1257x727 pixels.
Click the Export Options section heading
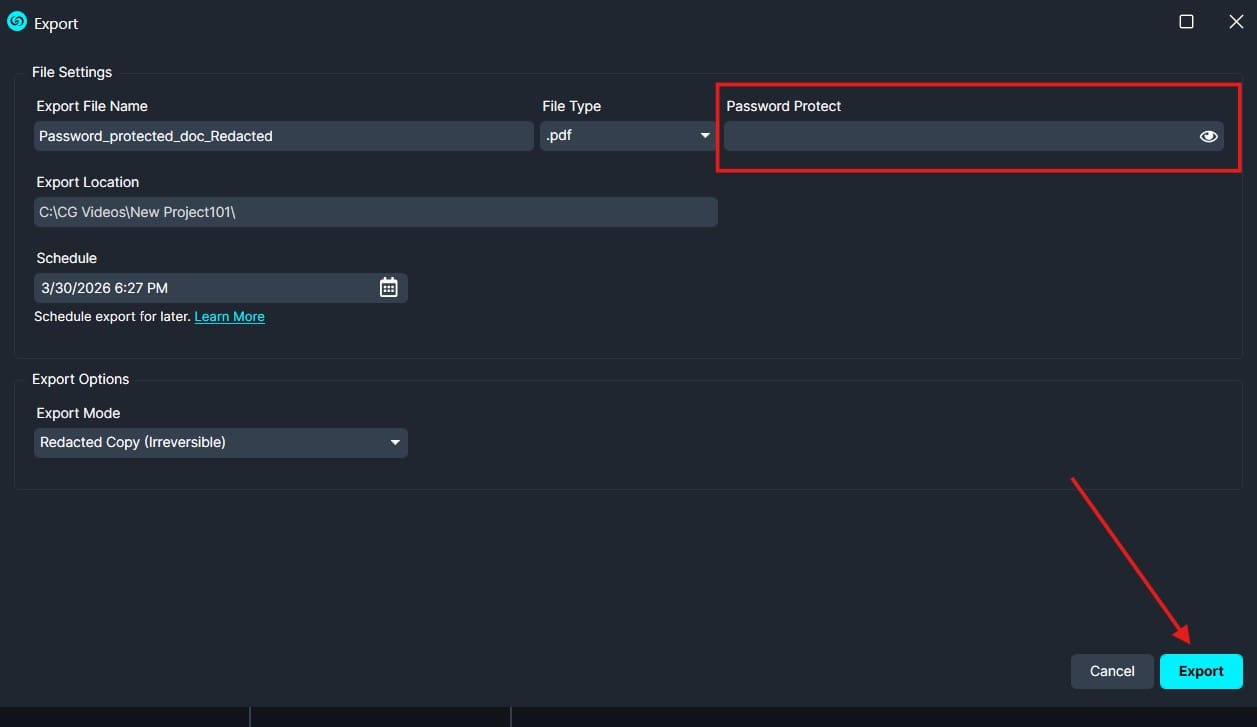80,379
